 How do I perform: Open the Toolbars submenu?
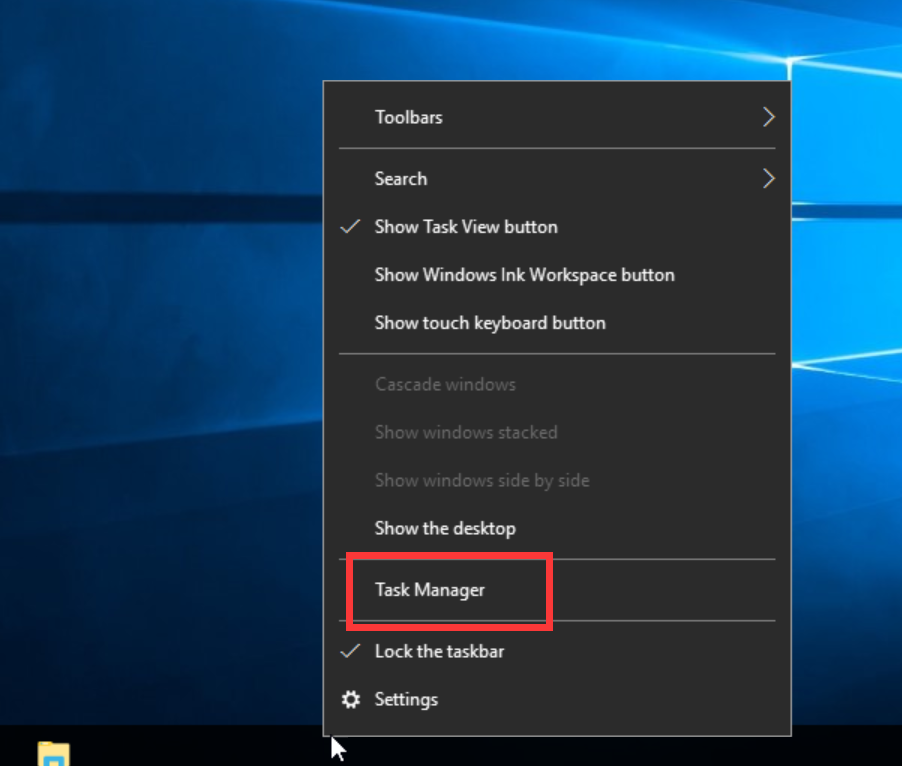[x=557, y=117]
